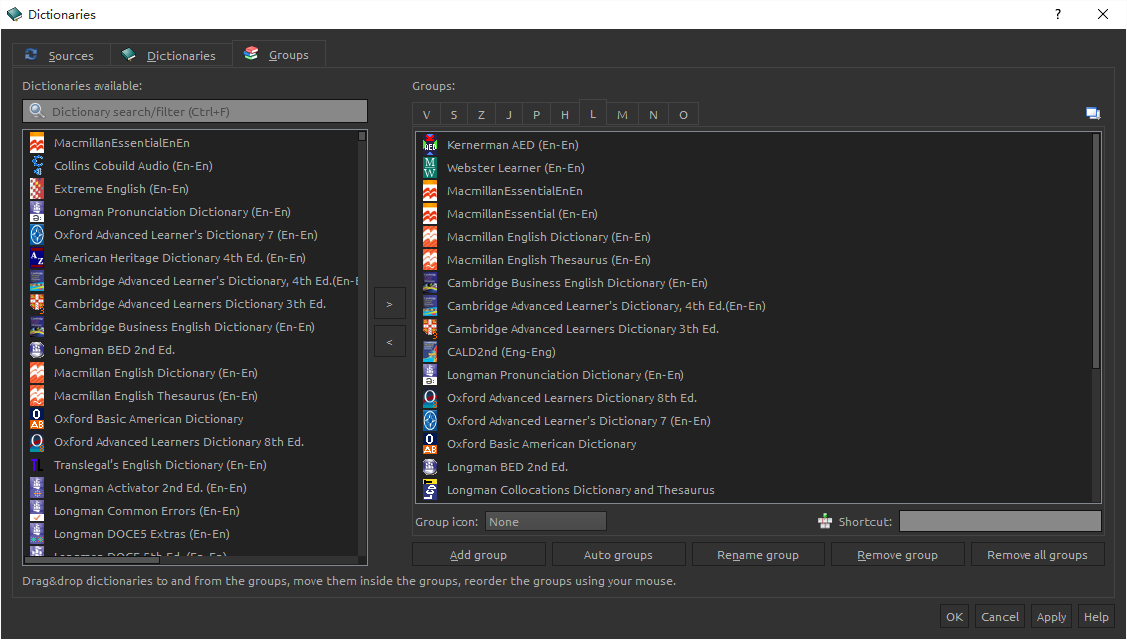The height and width of the screenshot is (640, 1127).
Task: Click Remove all groups button
Action: [1037, 554]
